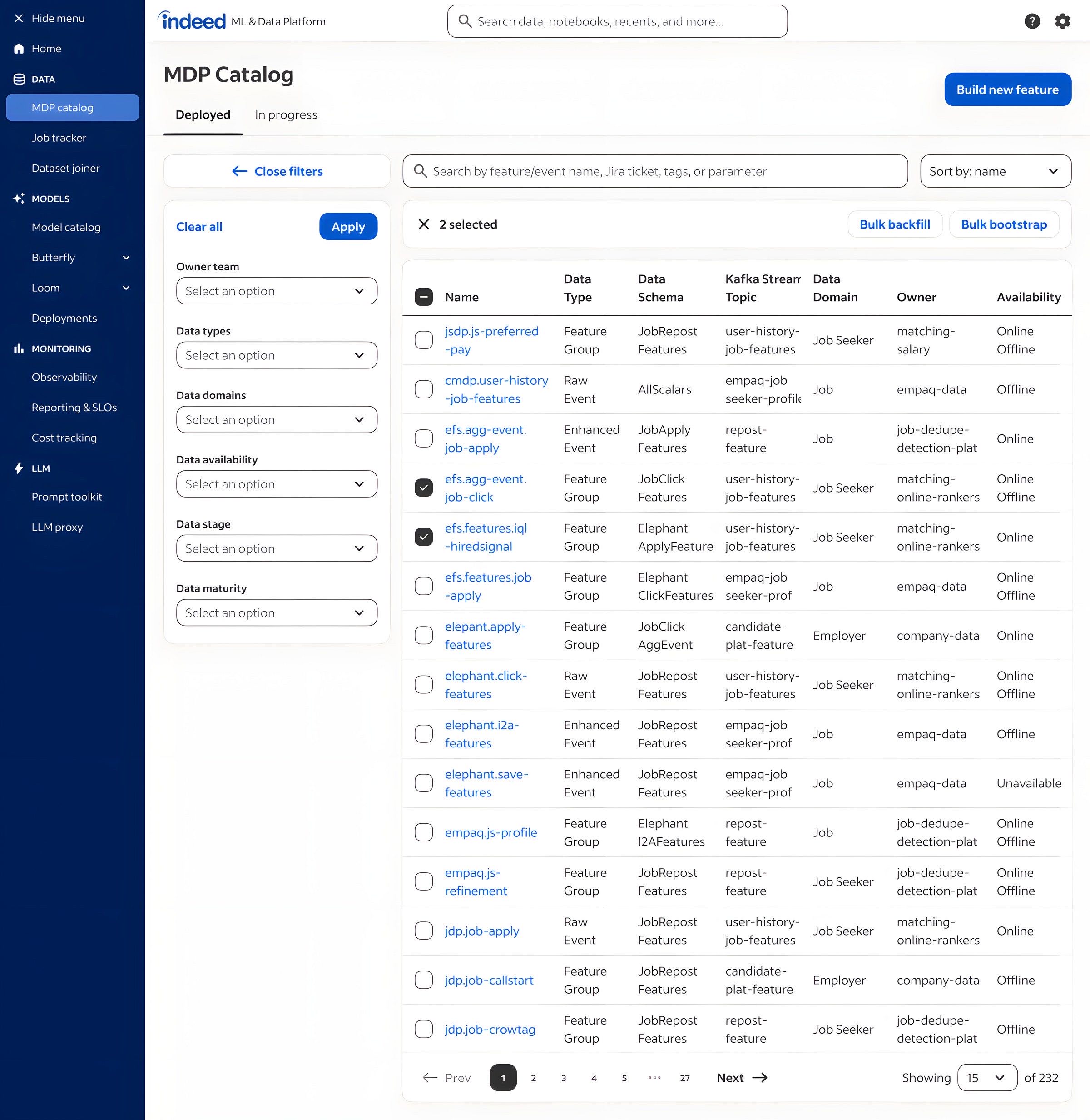This screenshot has width=1090, height=1120.
Task: Click the Next arrow icon
Action: tap(760, 1078)
